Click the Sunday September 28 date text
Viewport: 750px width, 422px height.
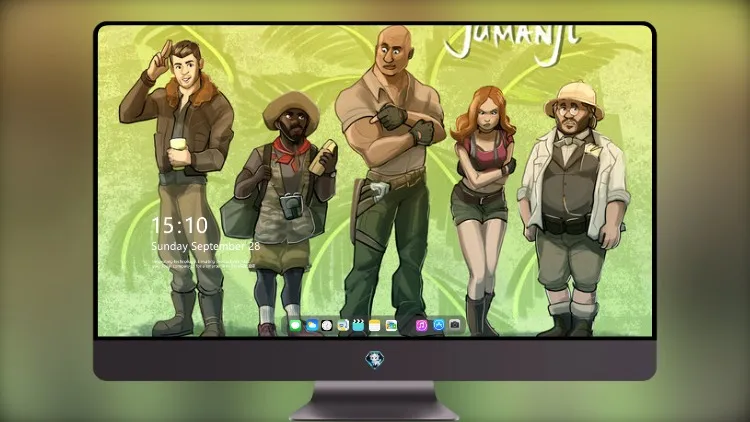(x=206, y=246)
